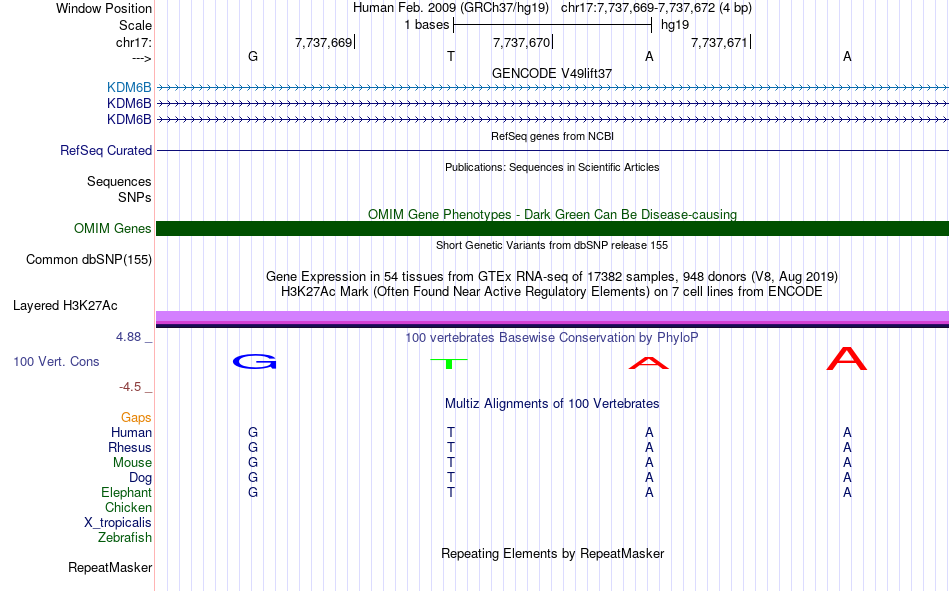Screen dimensions: 950x591
Task: Click the tallest red A conservation letter
Action: (x=846, y=358)
